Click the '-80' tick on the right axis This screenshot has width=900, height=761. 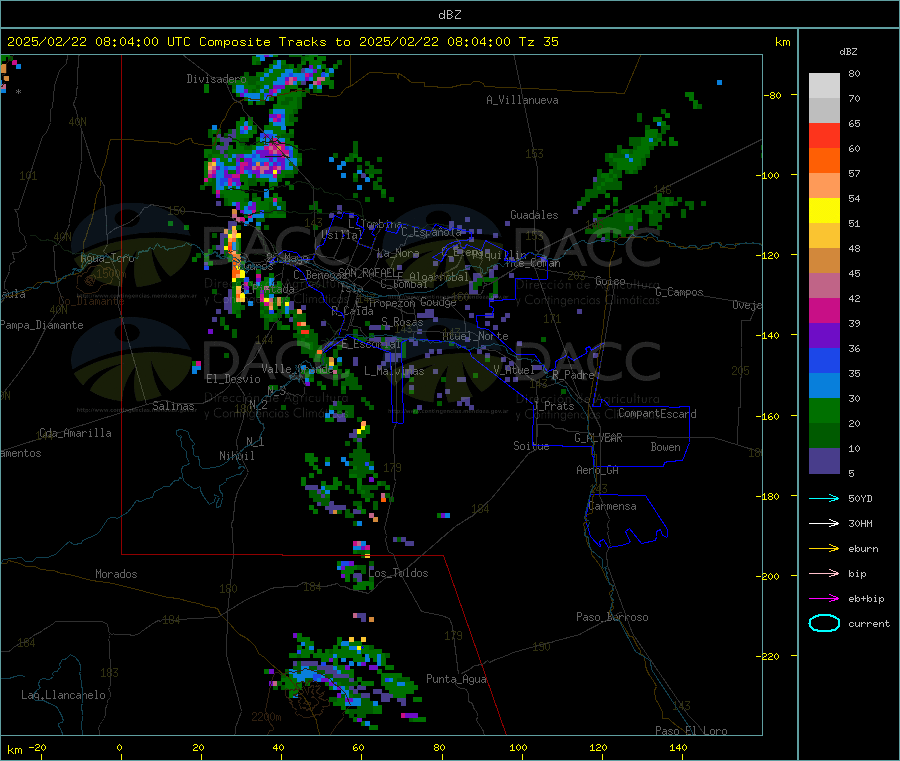click(x=771, y=95)
